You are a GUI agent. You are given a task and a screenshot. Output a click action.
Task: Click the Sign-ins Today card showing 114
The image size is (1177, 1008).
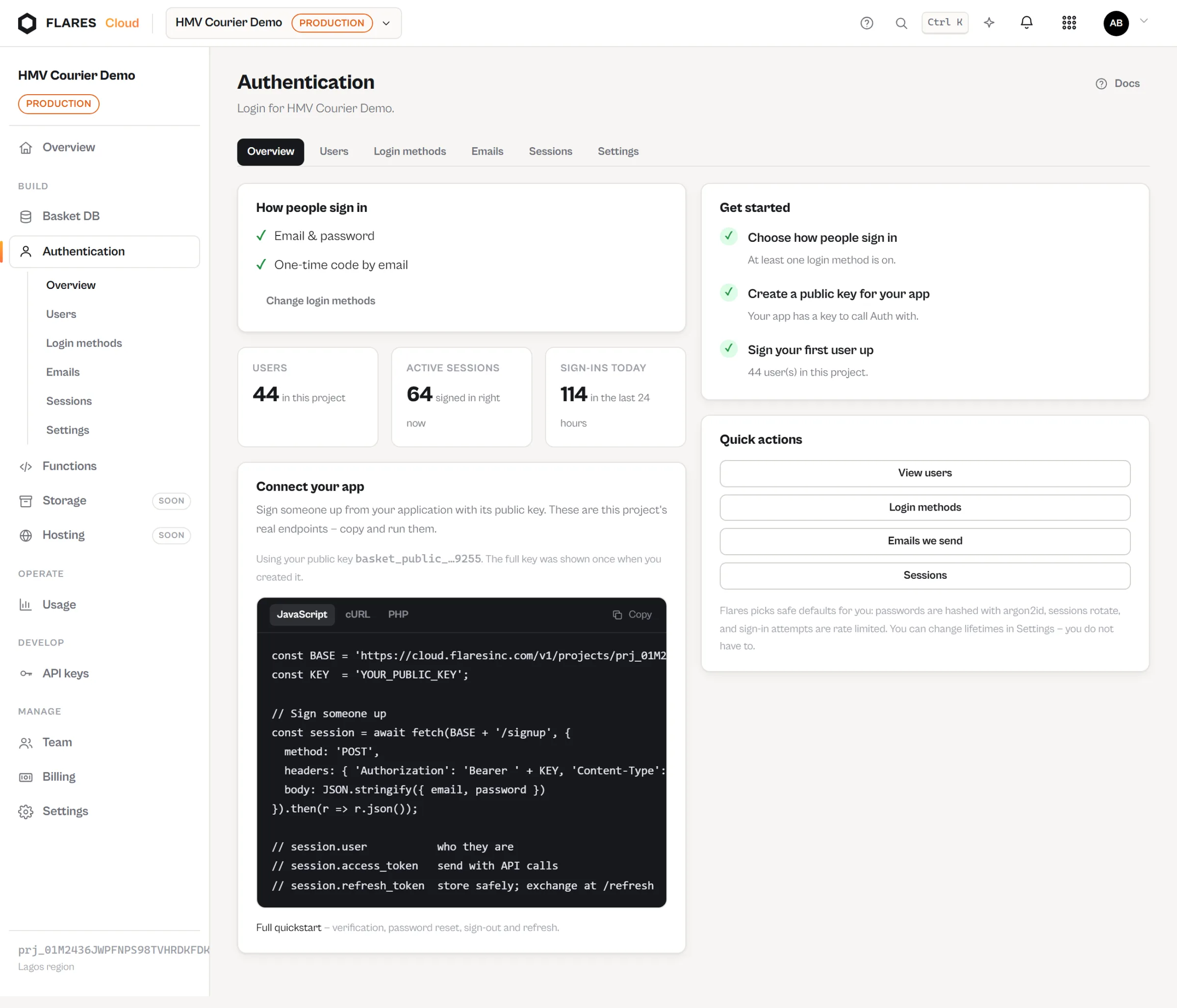click(x=615, y=397)
